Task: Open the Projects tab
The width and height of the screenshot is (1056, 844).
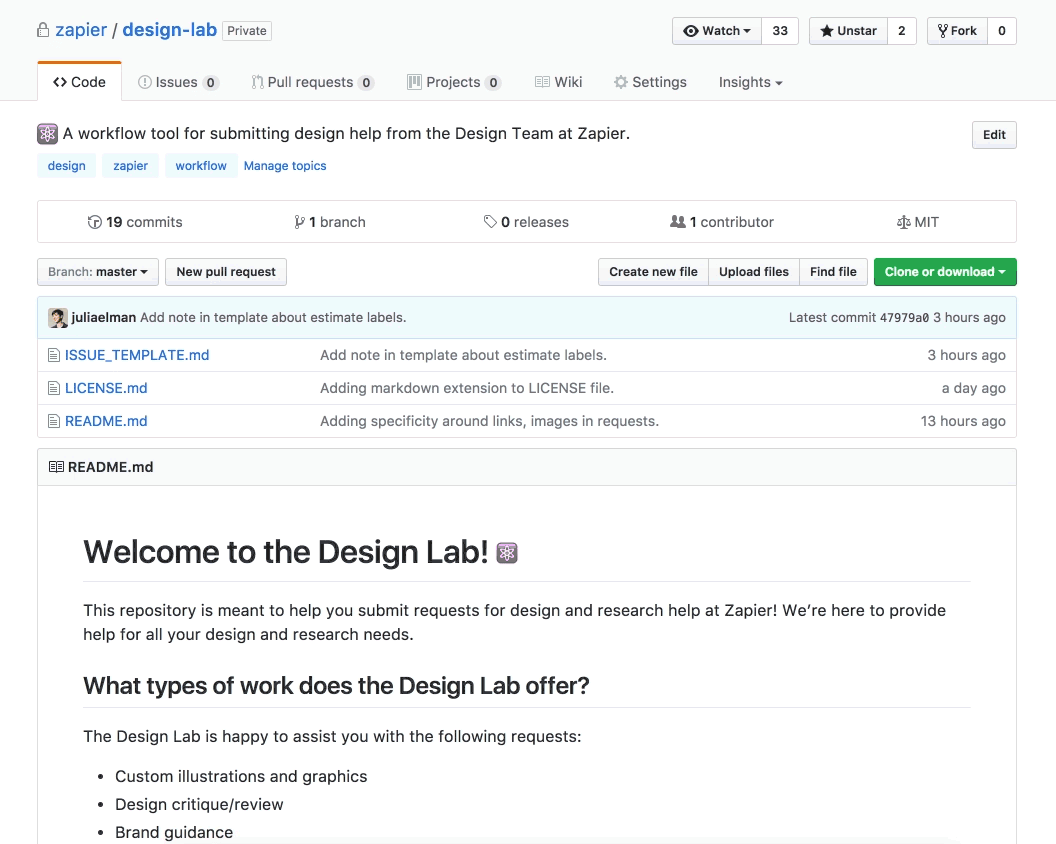Action: click(x=454, y=82)
